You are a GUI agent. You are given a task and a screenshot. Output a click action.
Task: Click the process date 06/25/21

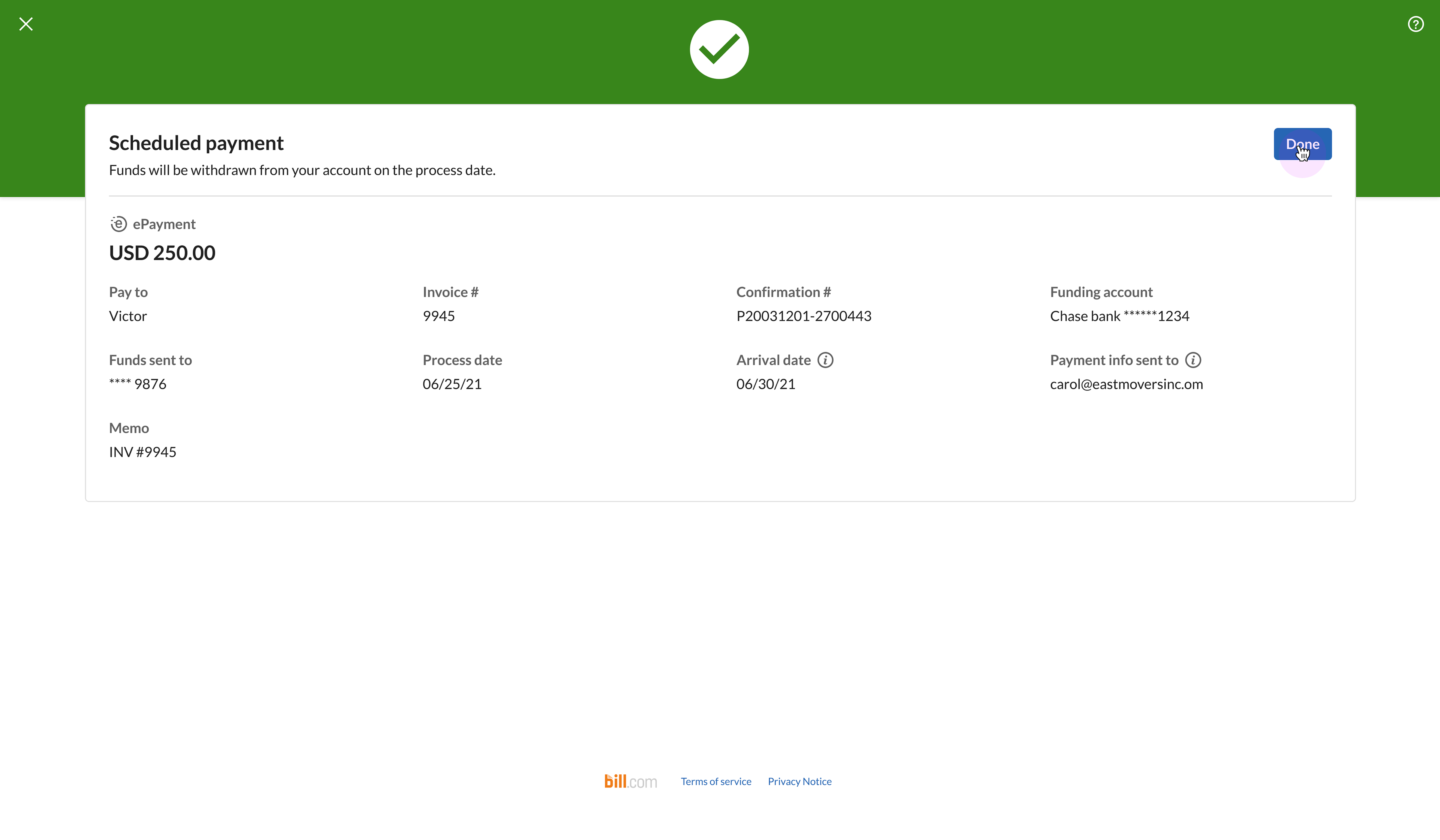pyautogui.click(x=451, y=384)
